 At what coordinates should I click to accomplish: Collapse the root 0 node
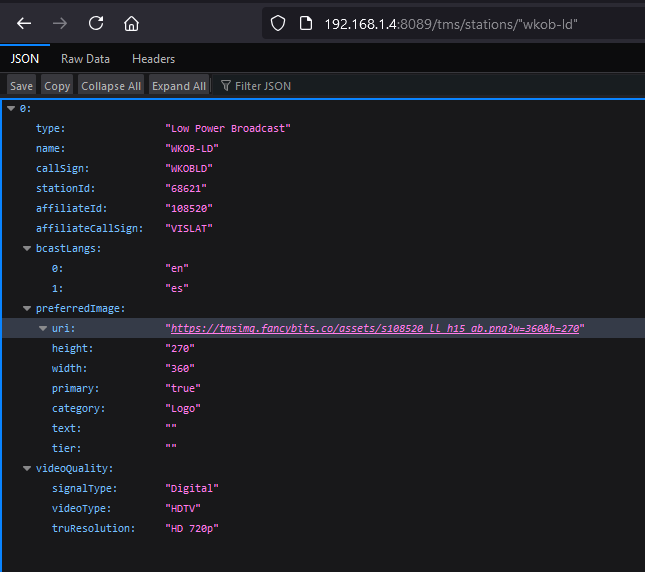click(11, 108)
